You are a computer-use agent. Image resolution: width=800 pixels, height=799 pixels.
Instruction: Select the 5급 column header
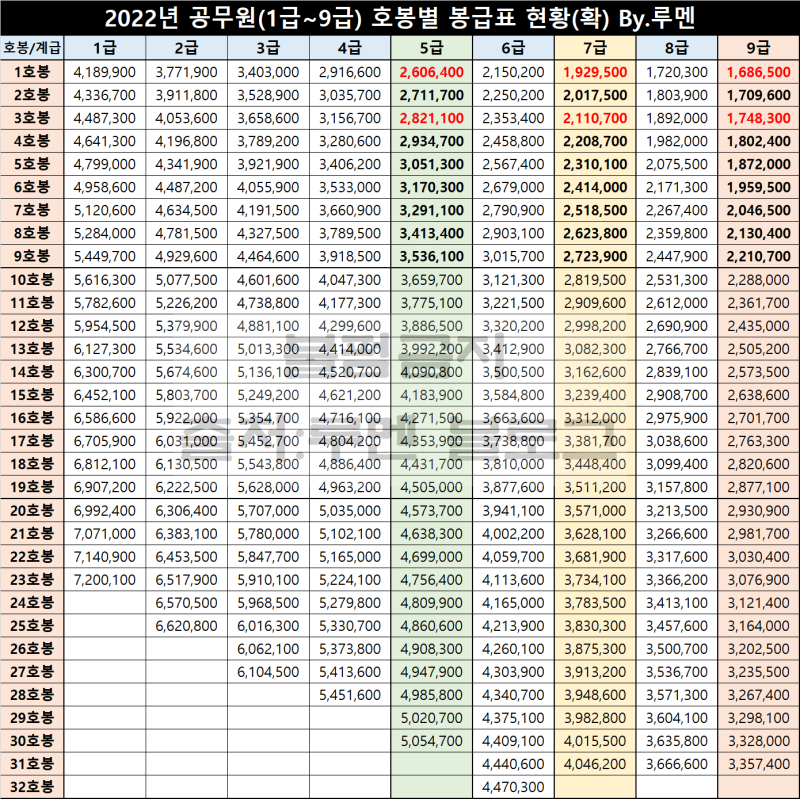[x=431, y=48]
